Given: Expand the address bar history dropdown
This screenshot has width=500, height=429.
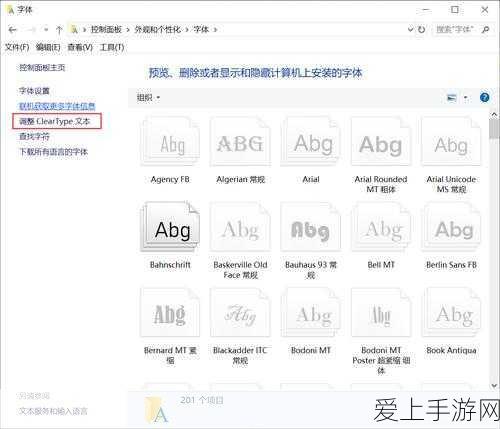Looking at the screenshot, I should click(x=411, y=30).
